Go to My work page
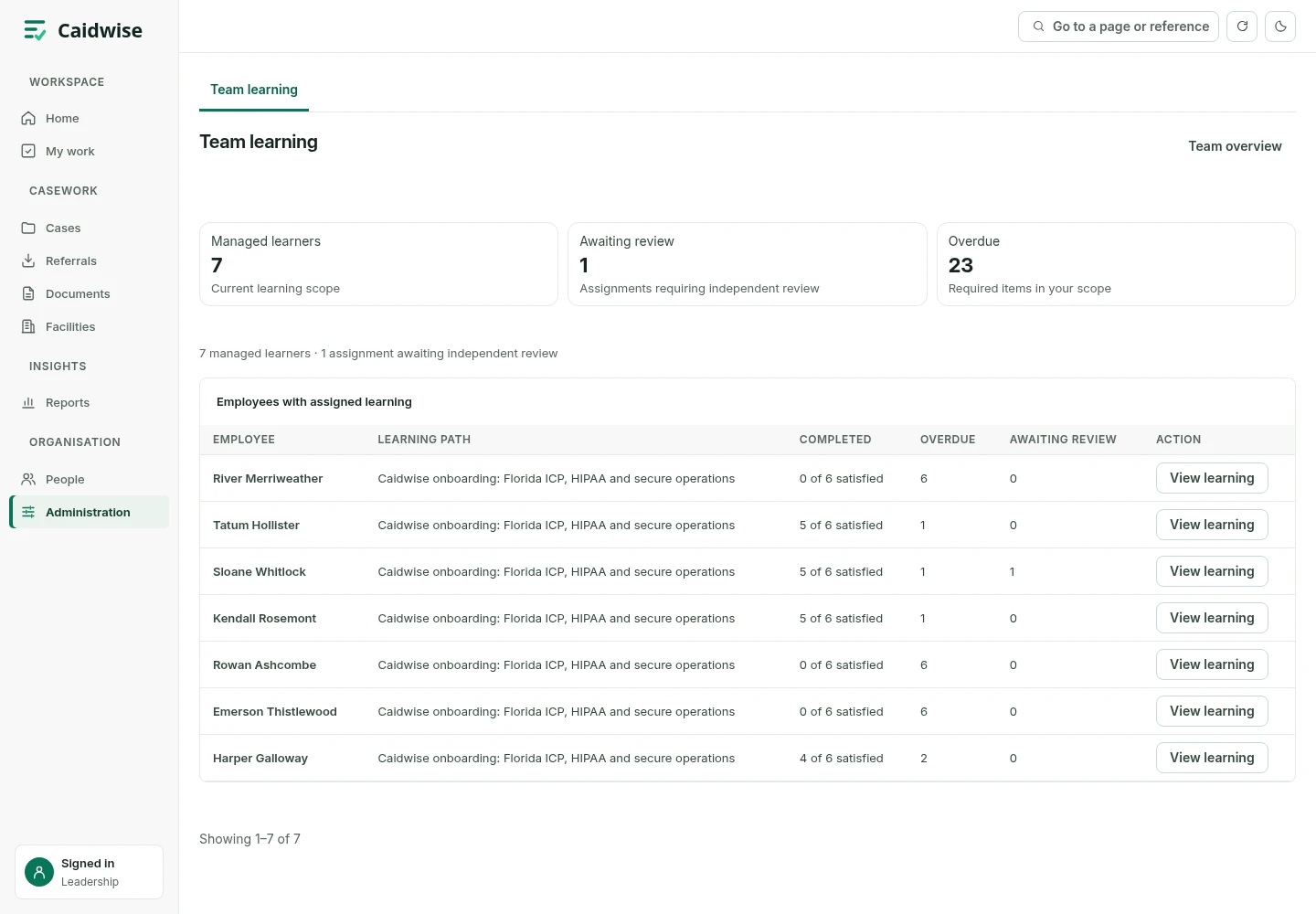The width and height of the screenshot is (1316, 914). (x=90, y=151)
